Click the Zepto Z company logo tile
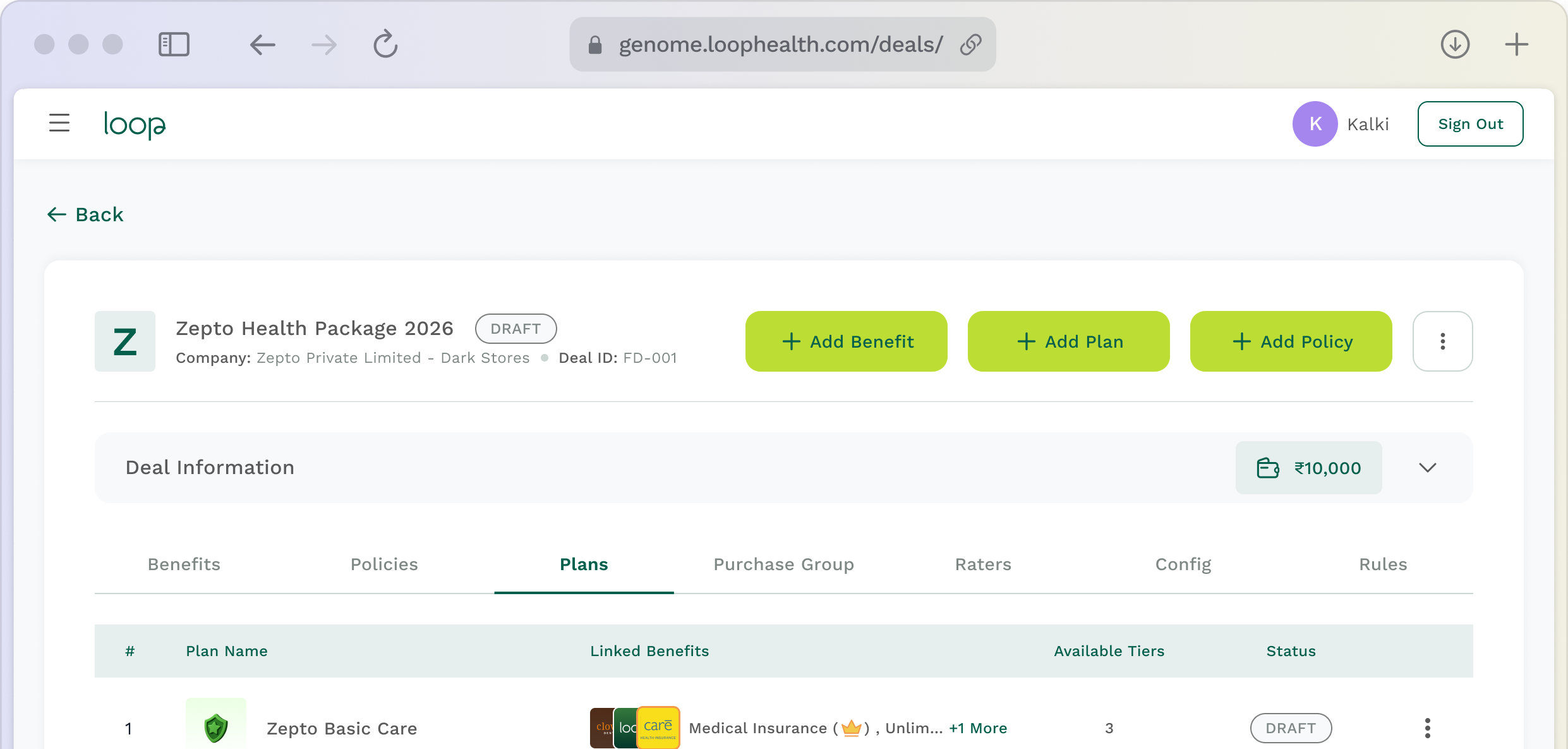Screen dimensions: 1568x749 [x=125, y=341]
